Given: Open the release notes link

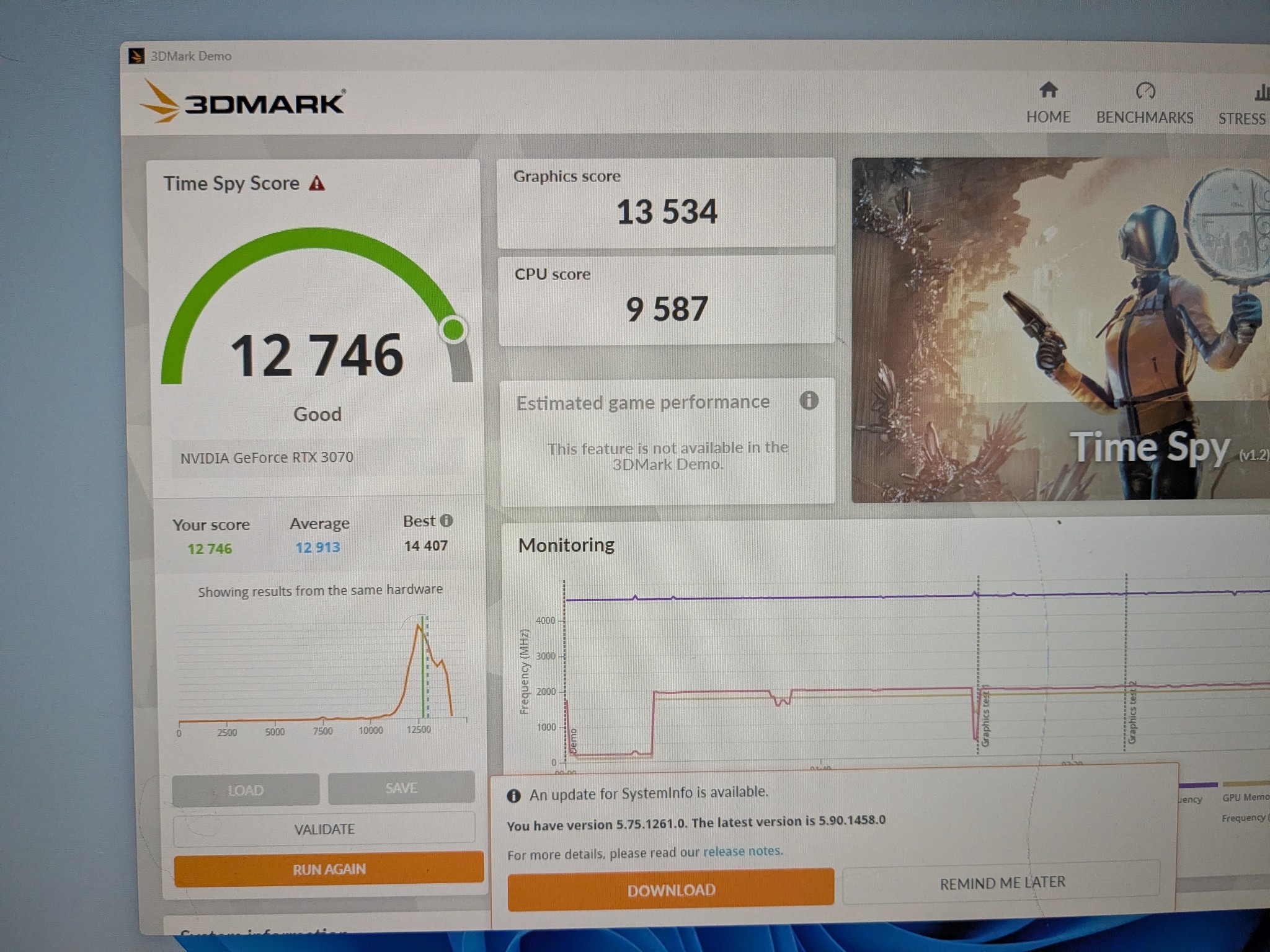Looking at the screenshot, I should pos(743,852).
